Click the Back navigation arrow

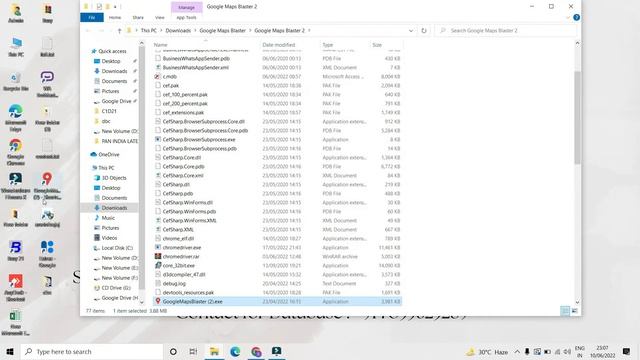click(88, 31)
